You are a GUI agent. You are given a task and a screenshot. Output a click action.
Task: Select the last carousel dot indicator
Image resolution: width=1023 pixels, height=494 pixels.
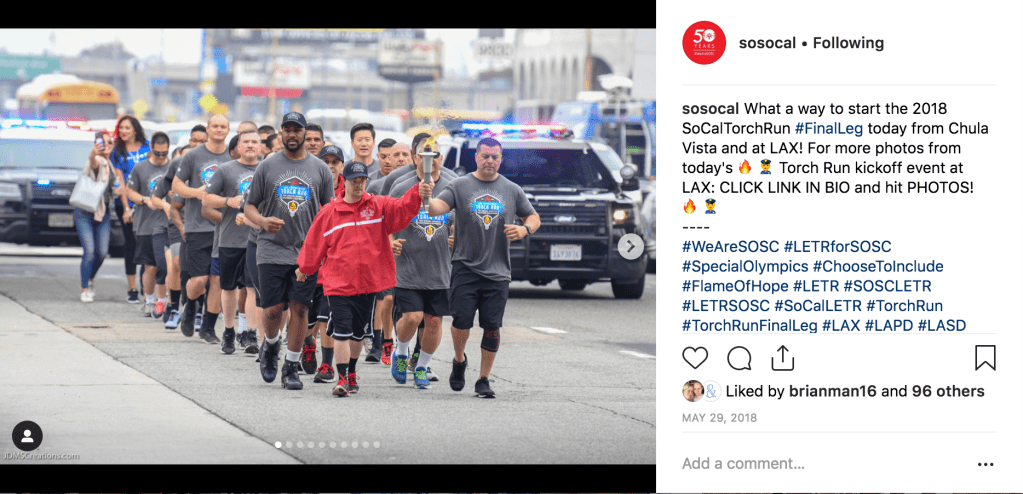376,444
